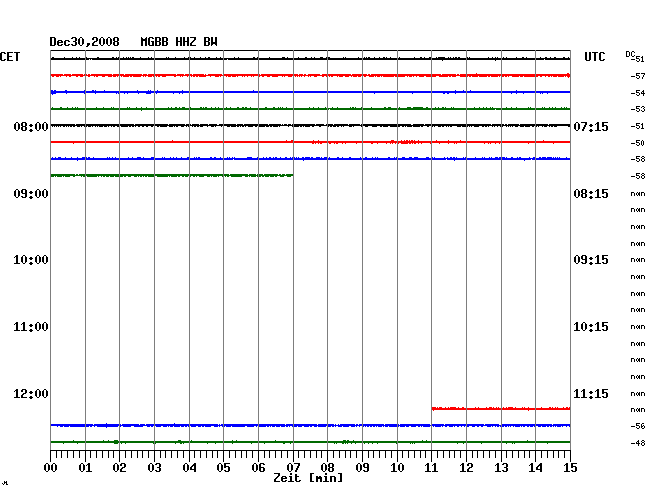Select the DC value -50

coord(638,143)
